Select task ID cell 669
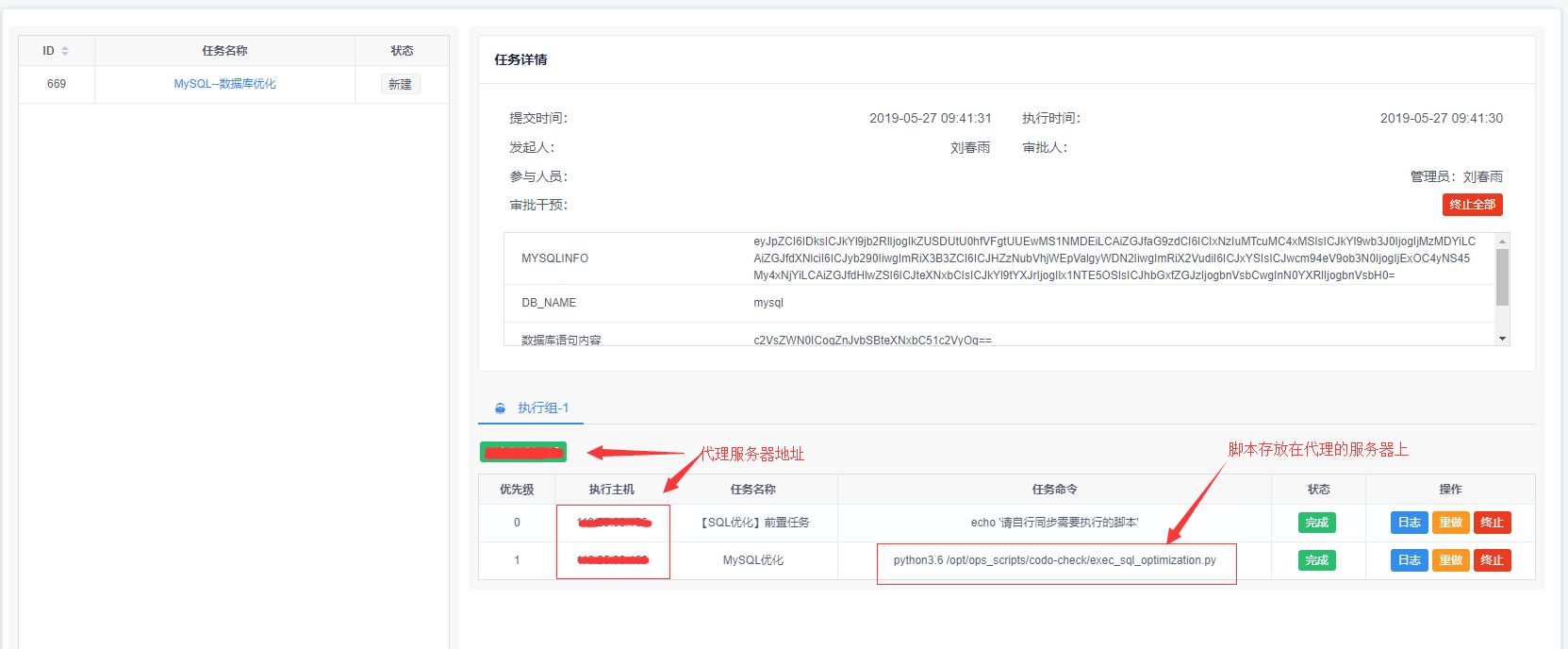Viewport: 1568px width, 649px height. (57, 84)
